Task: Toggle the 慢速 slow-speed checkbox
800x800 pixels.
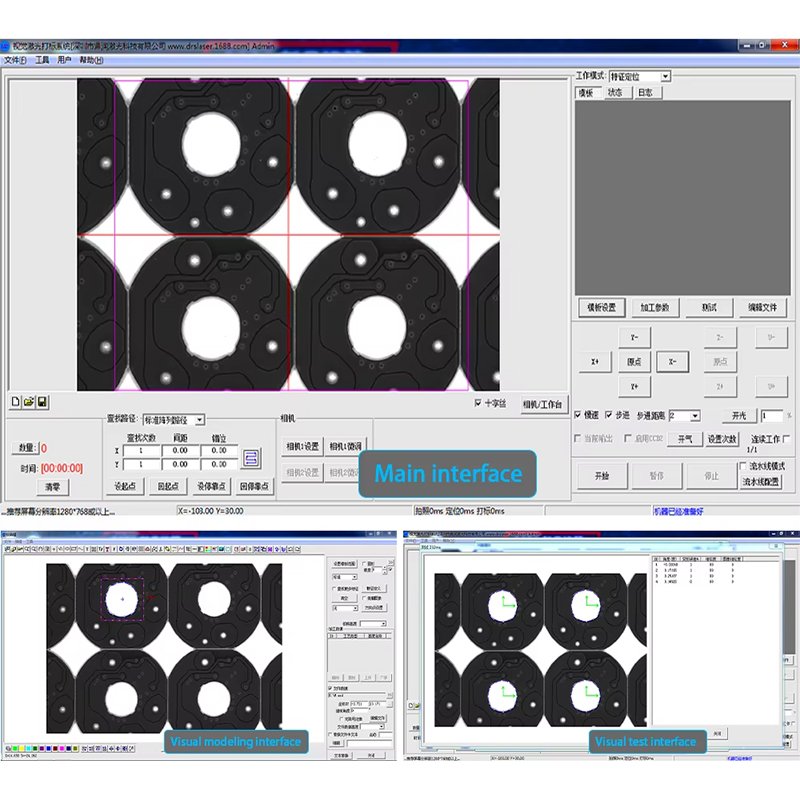Action: point(578,415)
